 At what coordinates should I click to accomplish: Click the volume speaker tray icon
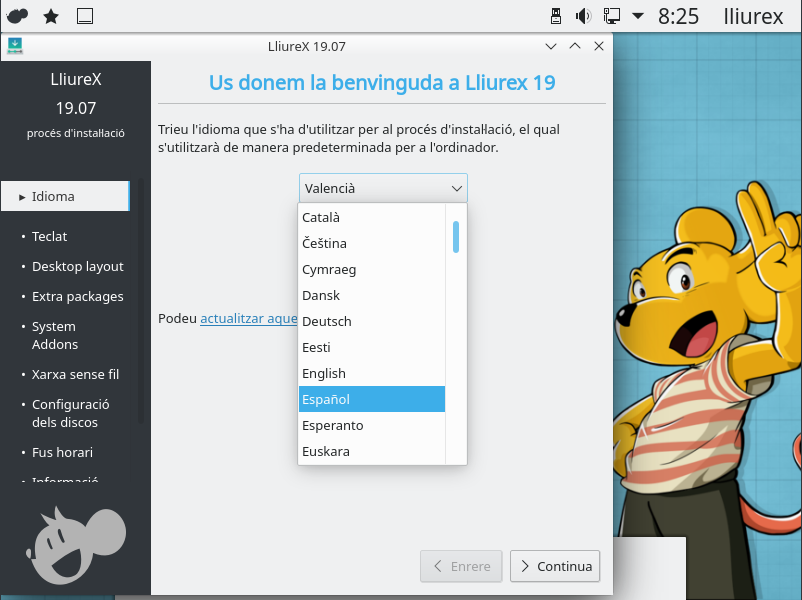point(584,16)
